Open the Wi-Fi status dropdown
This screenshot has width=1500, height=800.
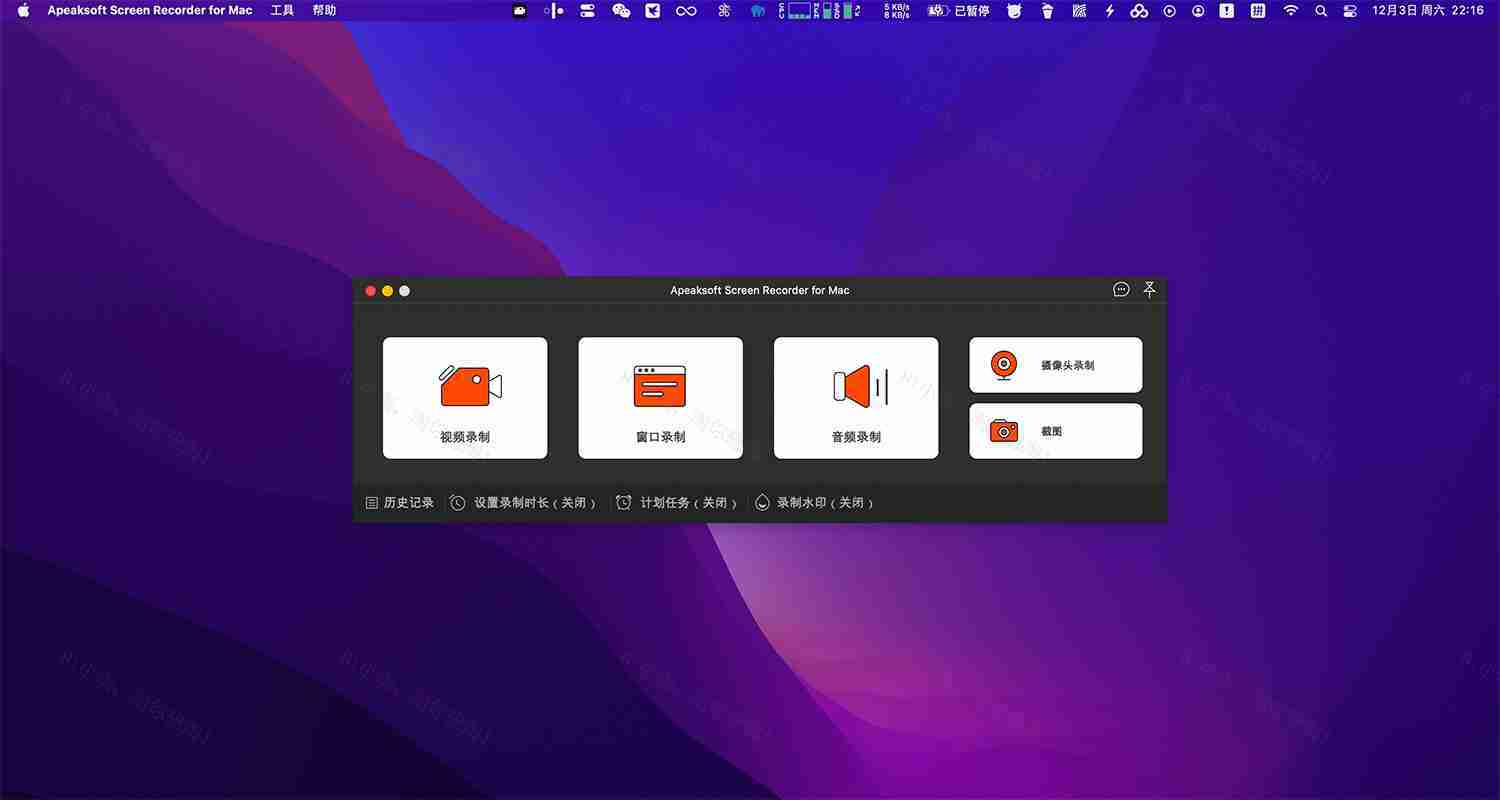coord(1290,11)
